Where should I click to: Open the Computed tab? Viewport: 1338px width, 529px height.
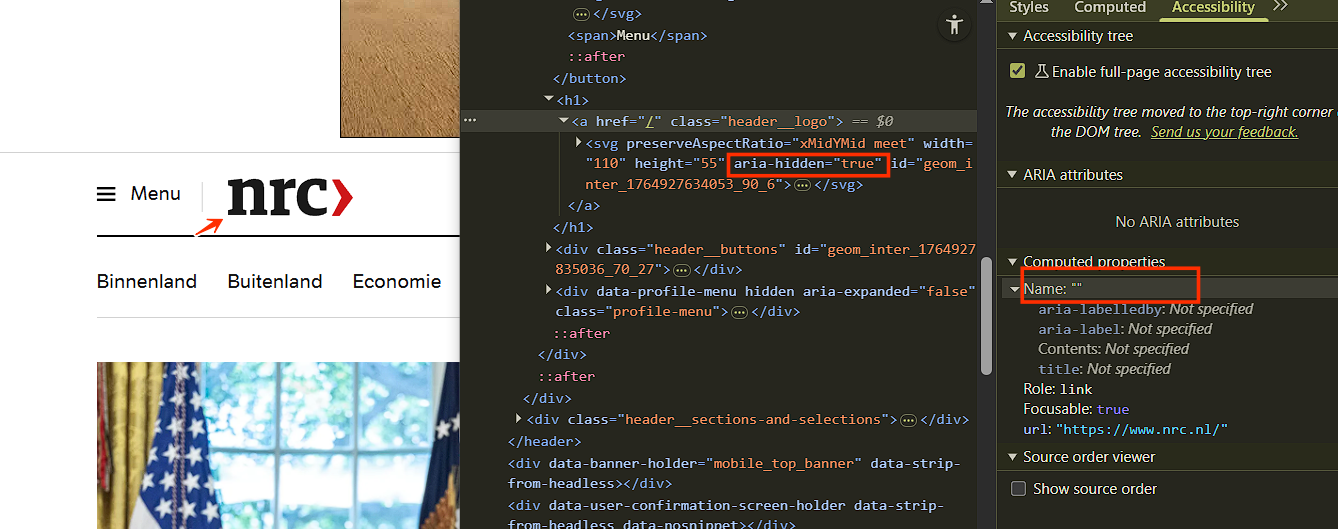pos(1109,8)
